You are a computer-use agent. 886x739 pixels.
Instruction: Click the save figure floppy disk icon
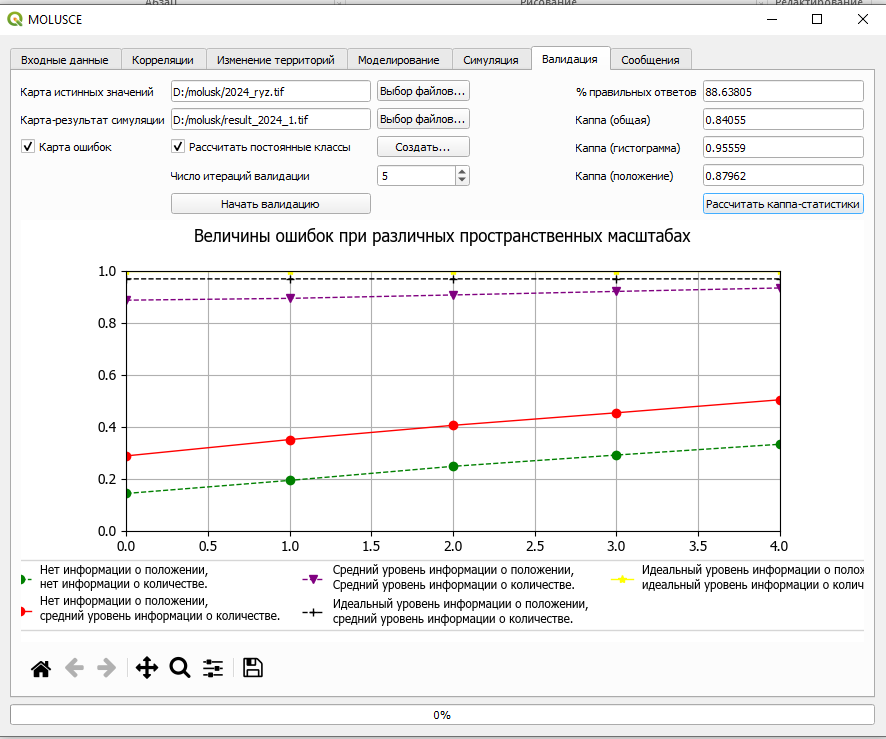click(253, 668)
